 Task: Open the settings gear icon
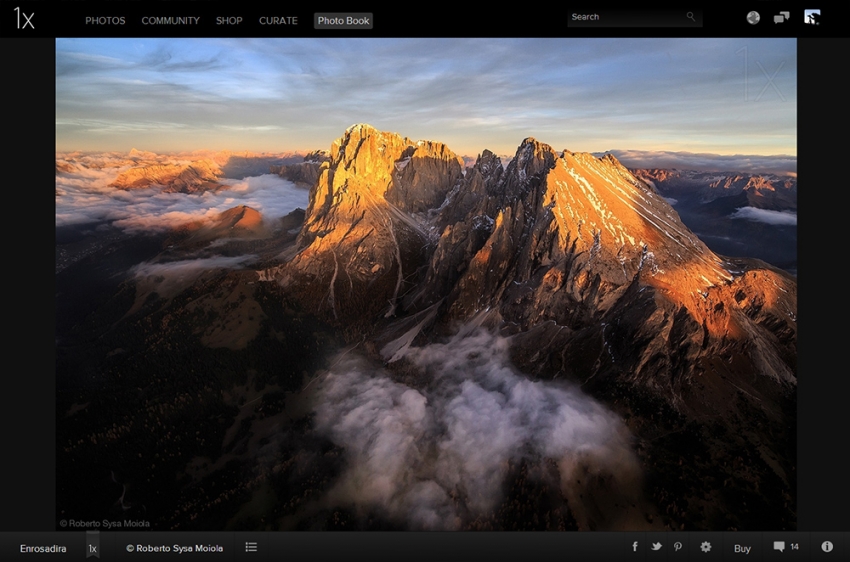(705, 547)
